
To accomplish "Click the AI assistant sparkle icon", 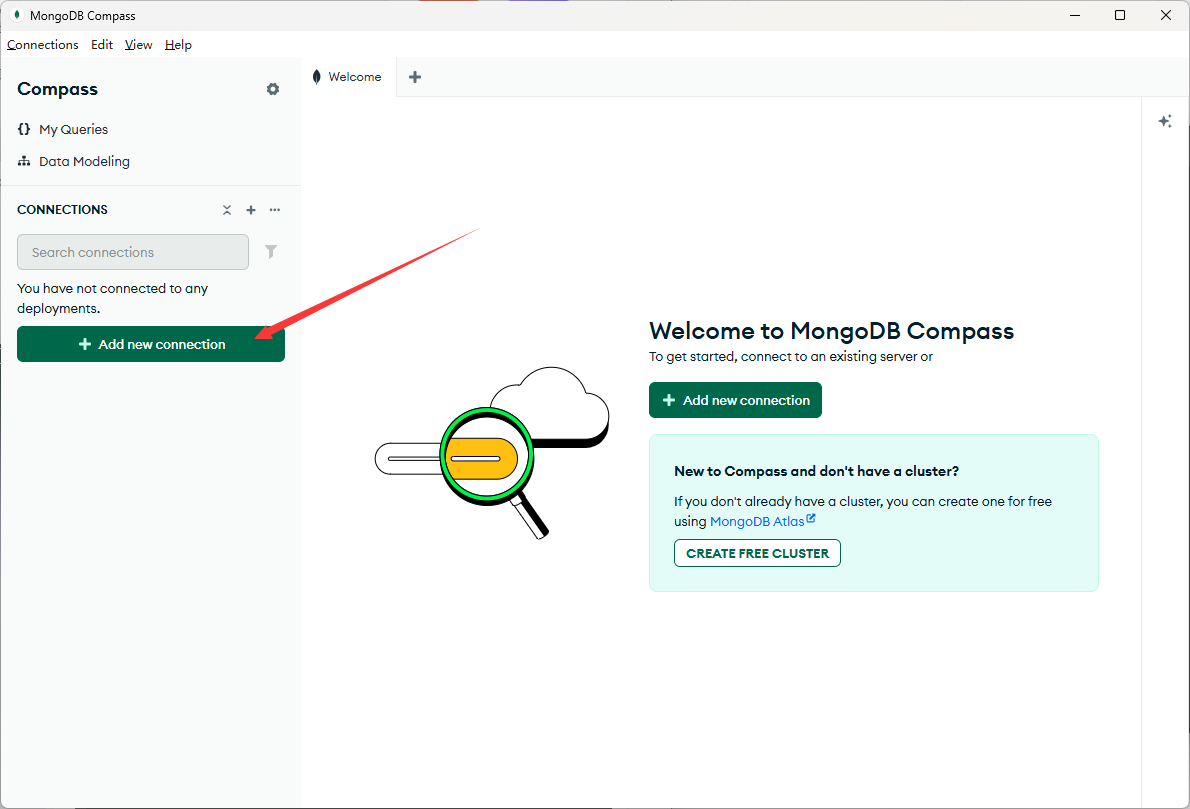I will click(x=1164, y=121).
